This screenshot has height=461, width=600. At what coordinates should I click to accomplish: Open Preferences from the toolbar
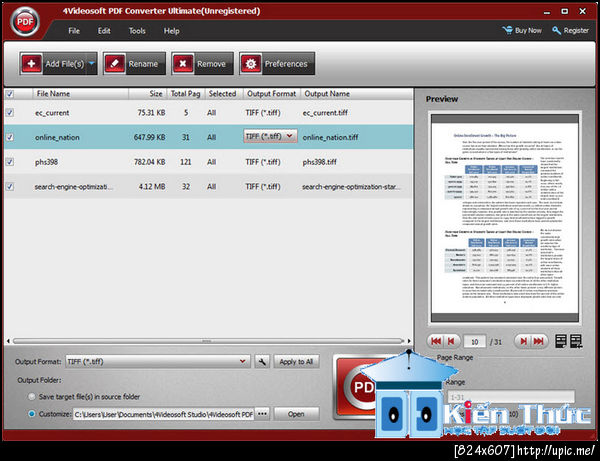pyautogui.click(x=277, y=64)
